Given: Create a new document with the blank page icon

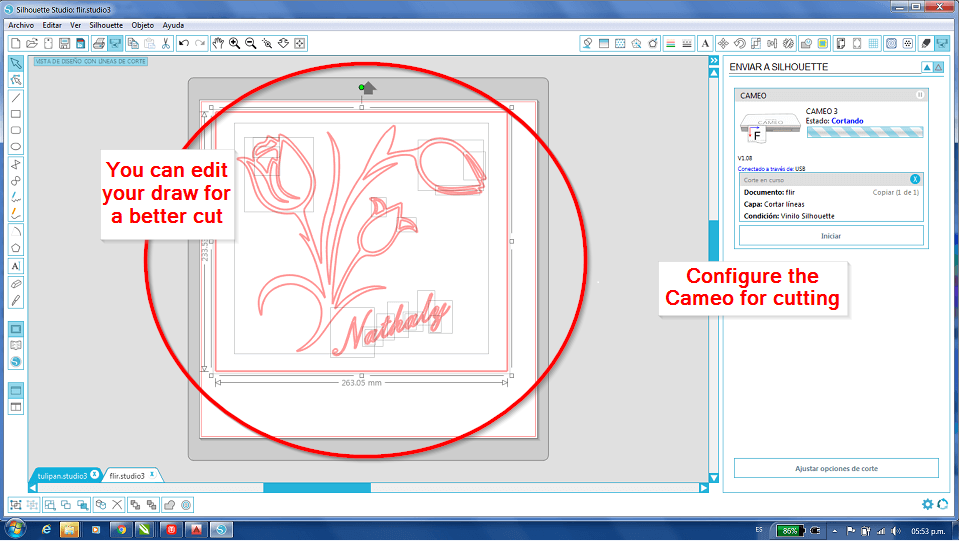Looking at the screenshot, I should pyautogui.click(x=16, y=43).
